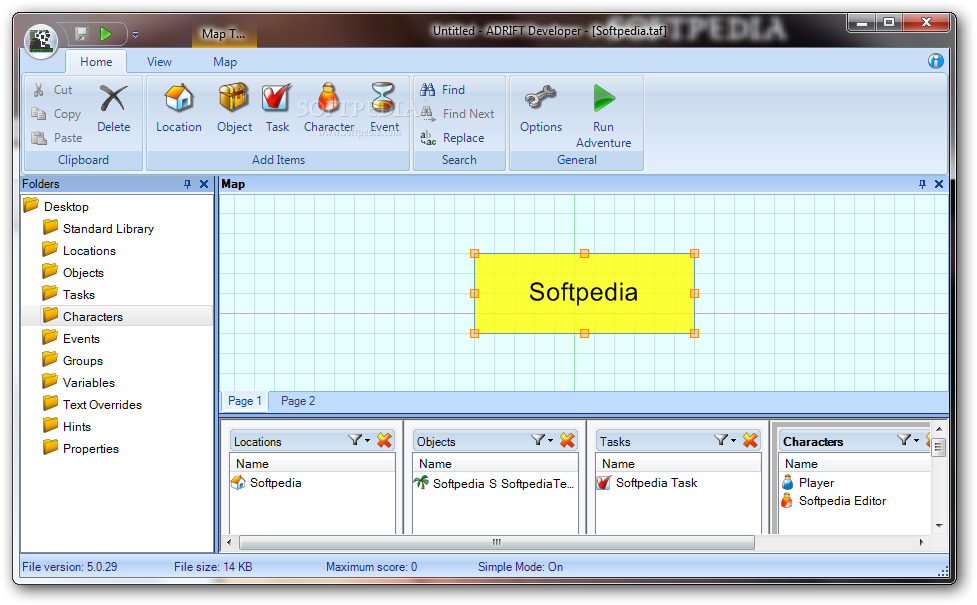Viewport: 977px width, 605px height.
Task: Pin the Folders panel
Action: pyautogui.click(x=188, y=184)
